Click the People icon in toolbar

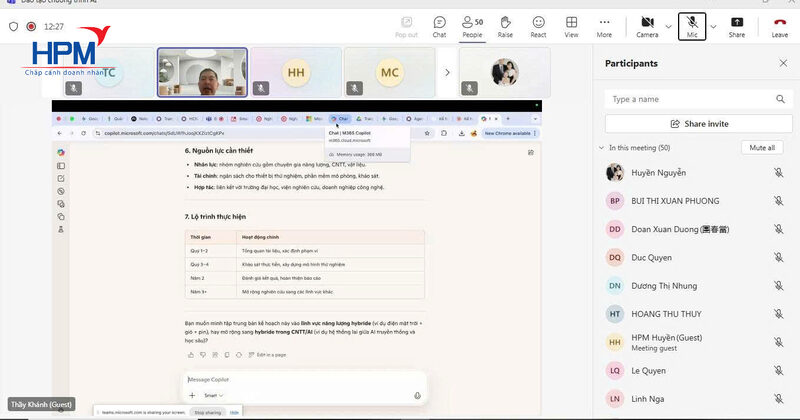coord(471,25)
